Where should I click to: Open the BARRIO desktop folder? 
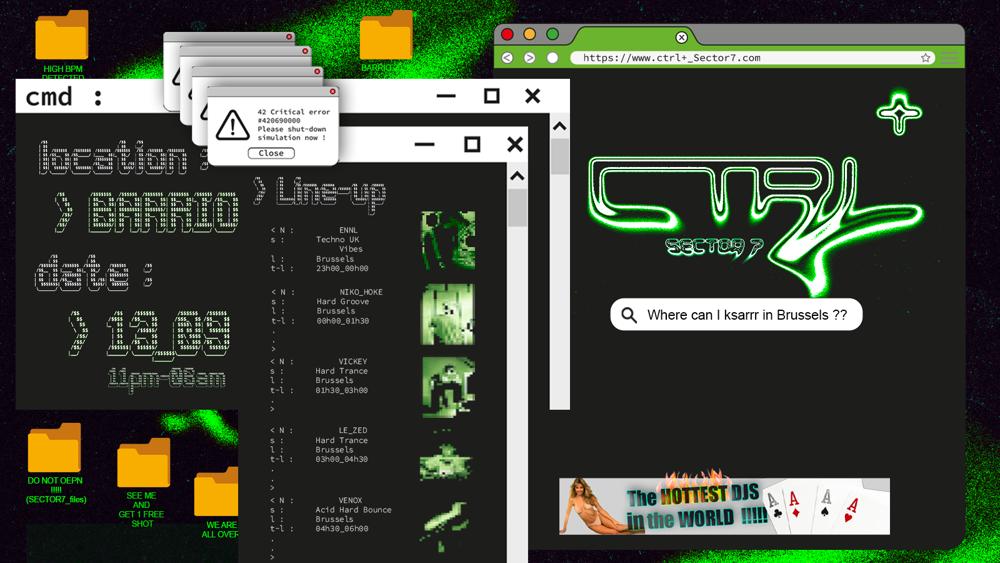point(386,36)
